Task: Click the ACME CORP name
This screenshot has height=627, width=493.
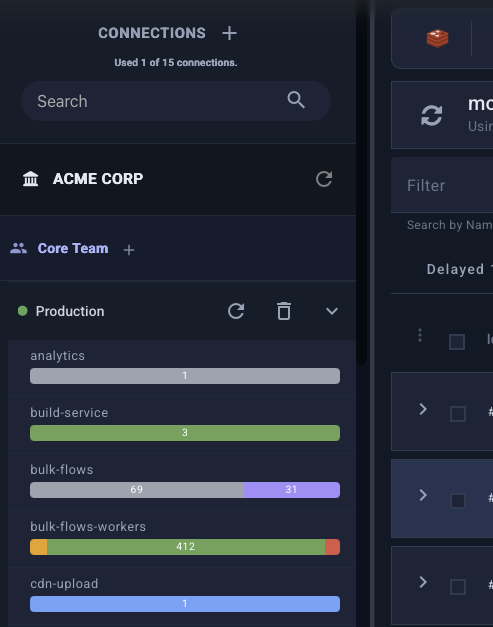Action: tap(98, 179)
